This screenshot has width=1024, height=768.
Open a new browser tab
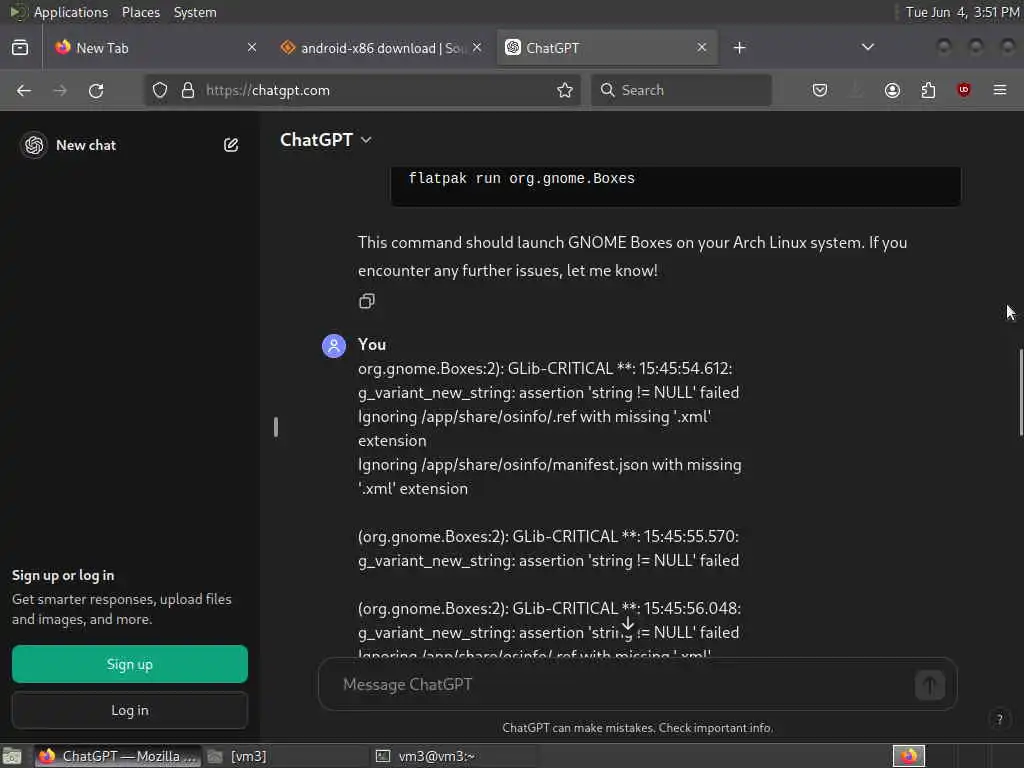[739, 48]
